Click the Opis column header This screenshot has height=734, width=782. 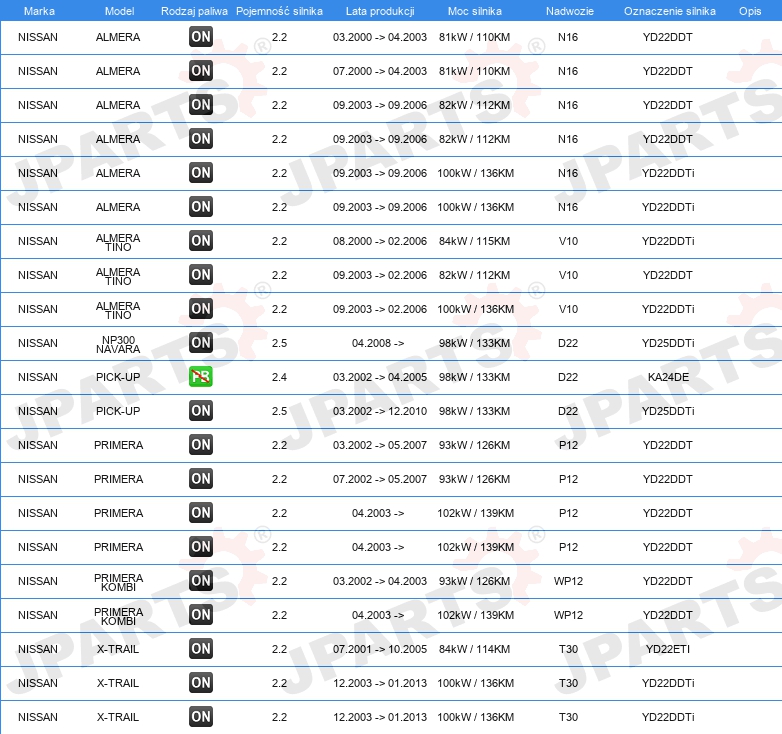pyautogui.click(x=750, y=11)
